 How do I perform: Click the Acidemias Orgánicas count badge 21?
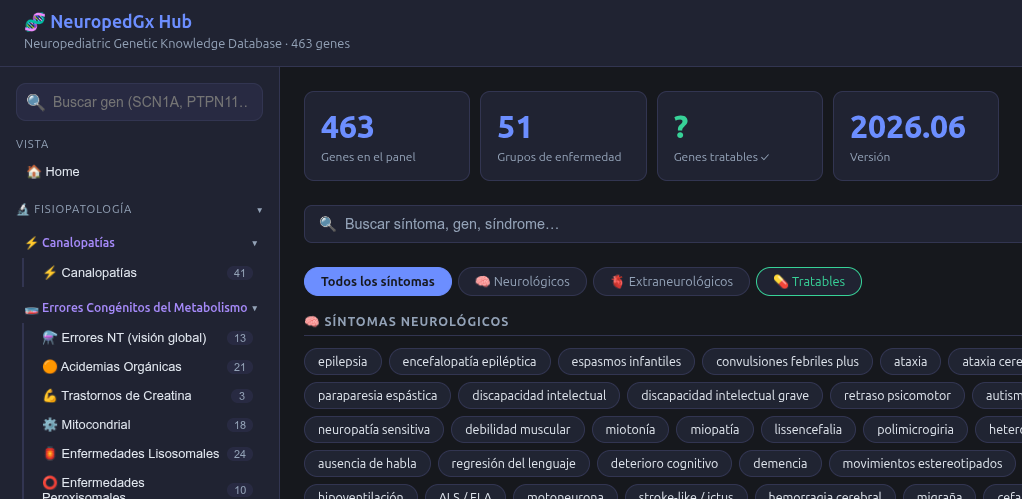point(240,367)
